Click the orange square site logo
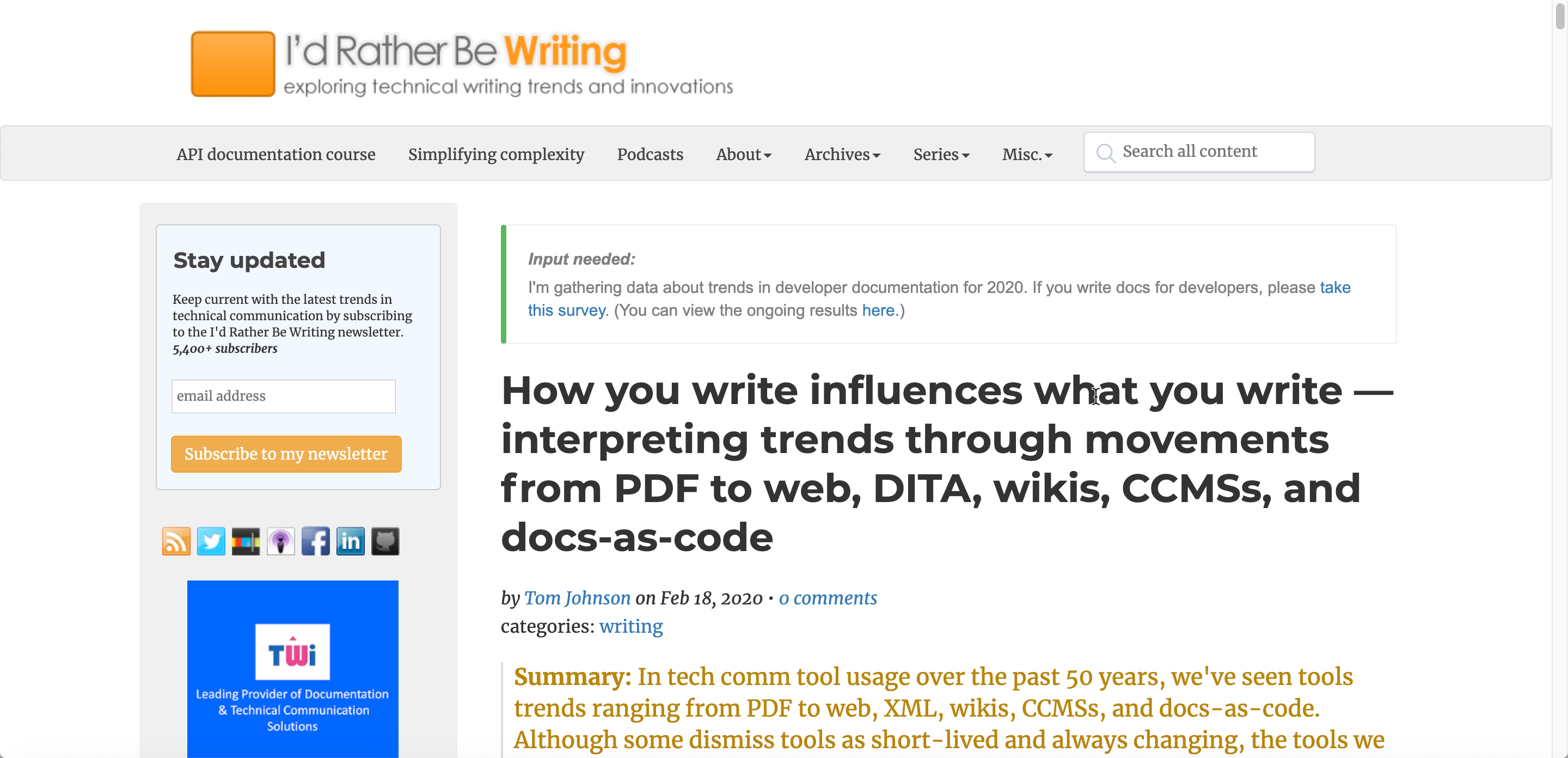1568x758 pixels. click(x=232, y=63)
